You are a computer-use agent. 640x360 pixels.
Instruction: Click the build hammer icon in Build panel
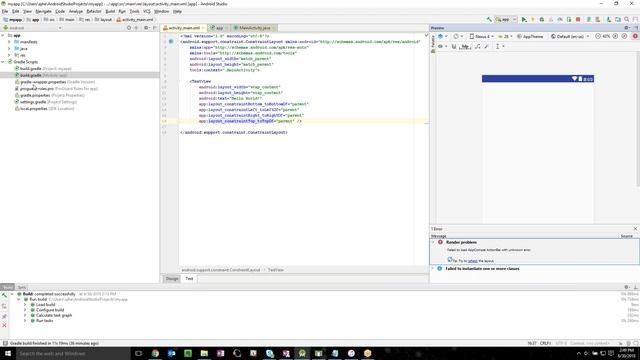click(x=4, y=295)
